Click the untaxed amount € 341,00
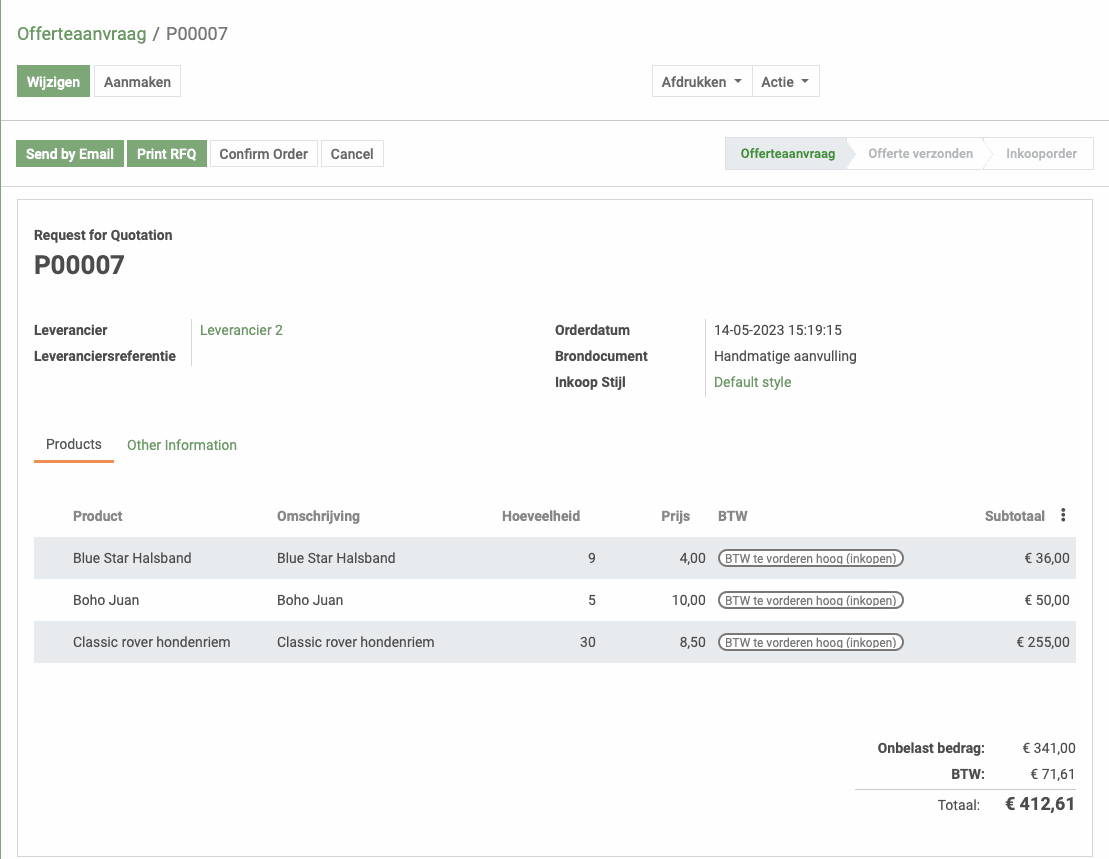 point(1049,748)
